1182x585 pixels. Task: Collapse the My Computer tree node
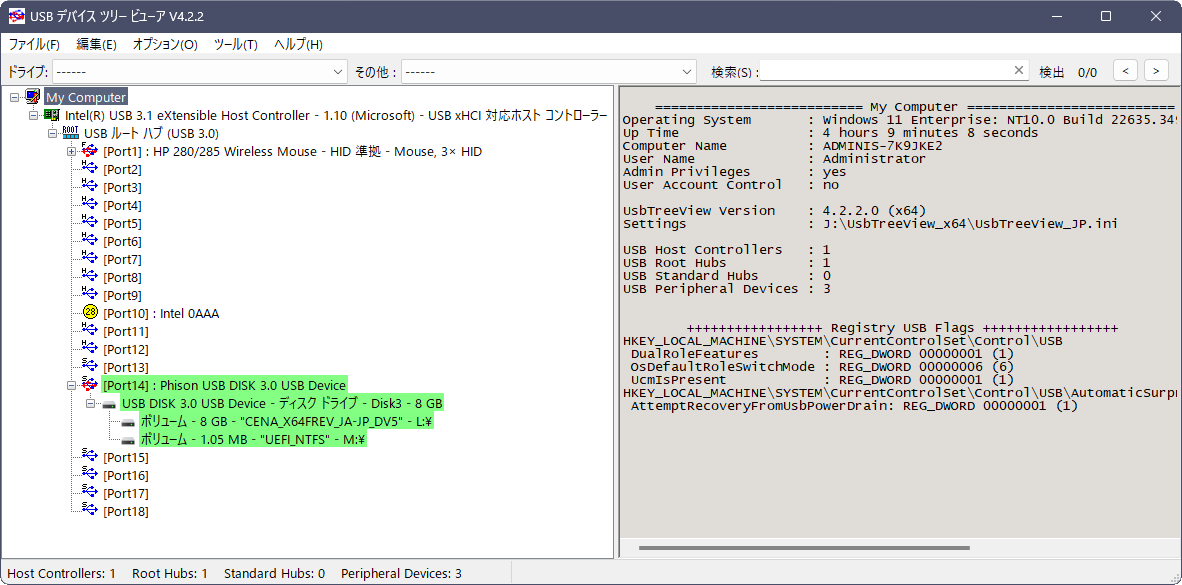[15, 97]
